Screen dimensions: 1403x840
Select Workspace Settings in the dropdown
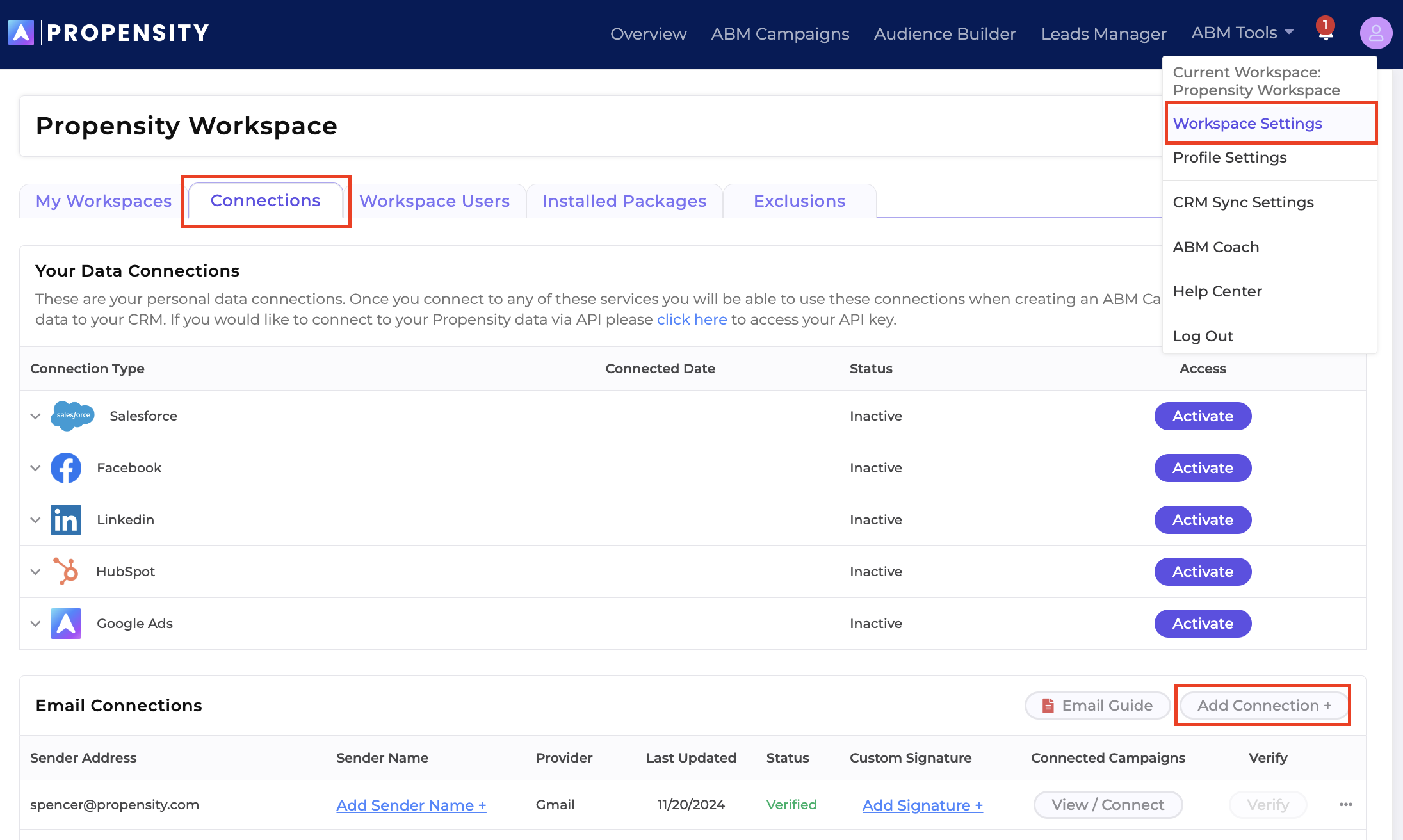(x=1270, y=123)
